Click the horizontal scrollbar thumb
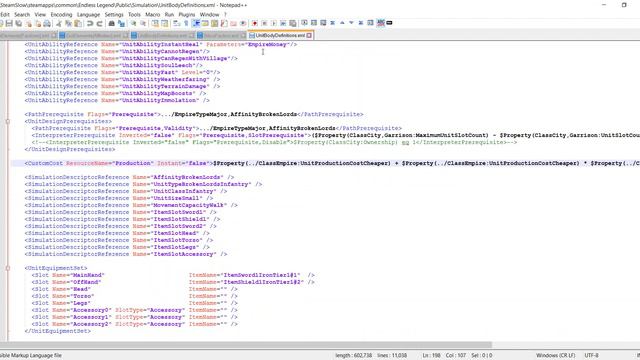The height and width of the screenshot is (360, 640). click(246, 344)
